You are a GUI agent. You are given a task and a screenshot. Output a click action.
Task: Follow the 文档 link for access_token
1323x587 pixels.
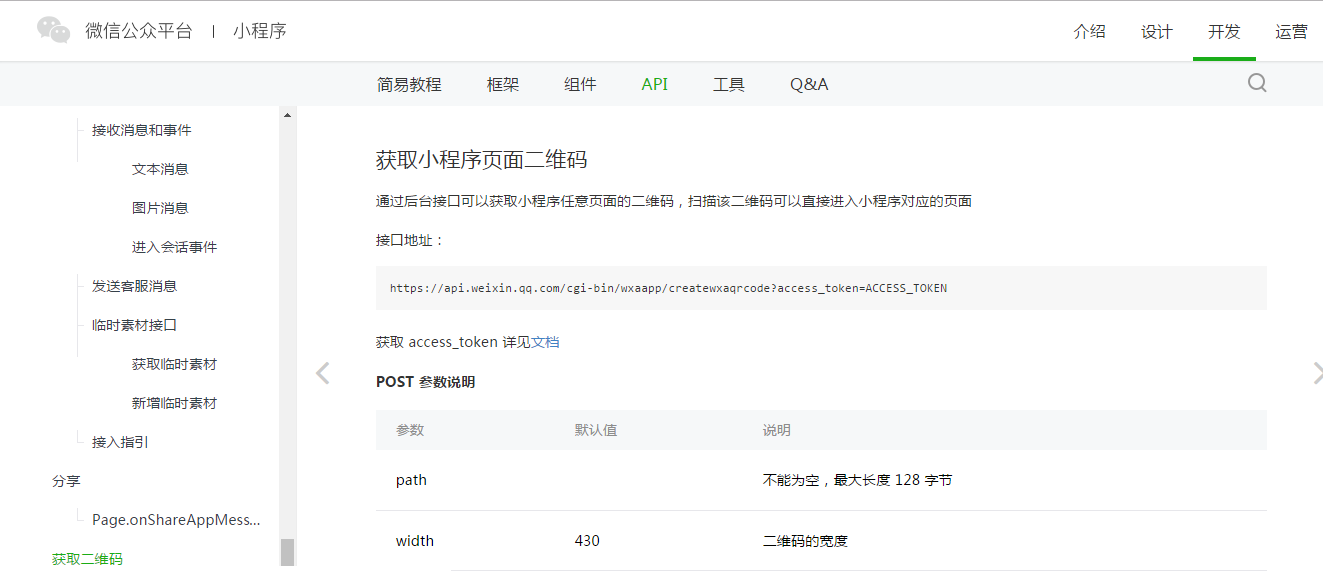[545, 342]
